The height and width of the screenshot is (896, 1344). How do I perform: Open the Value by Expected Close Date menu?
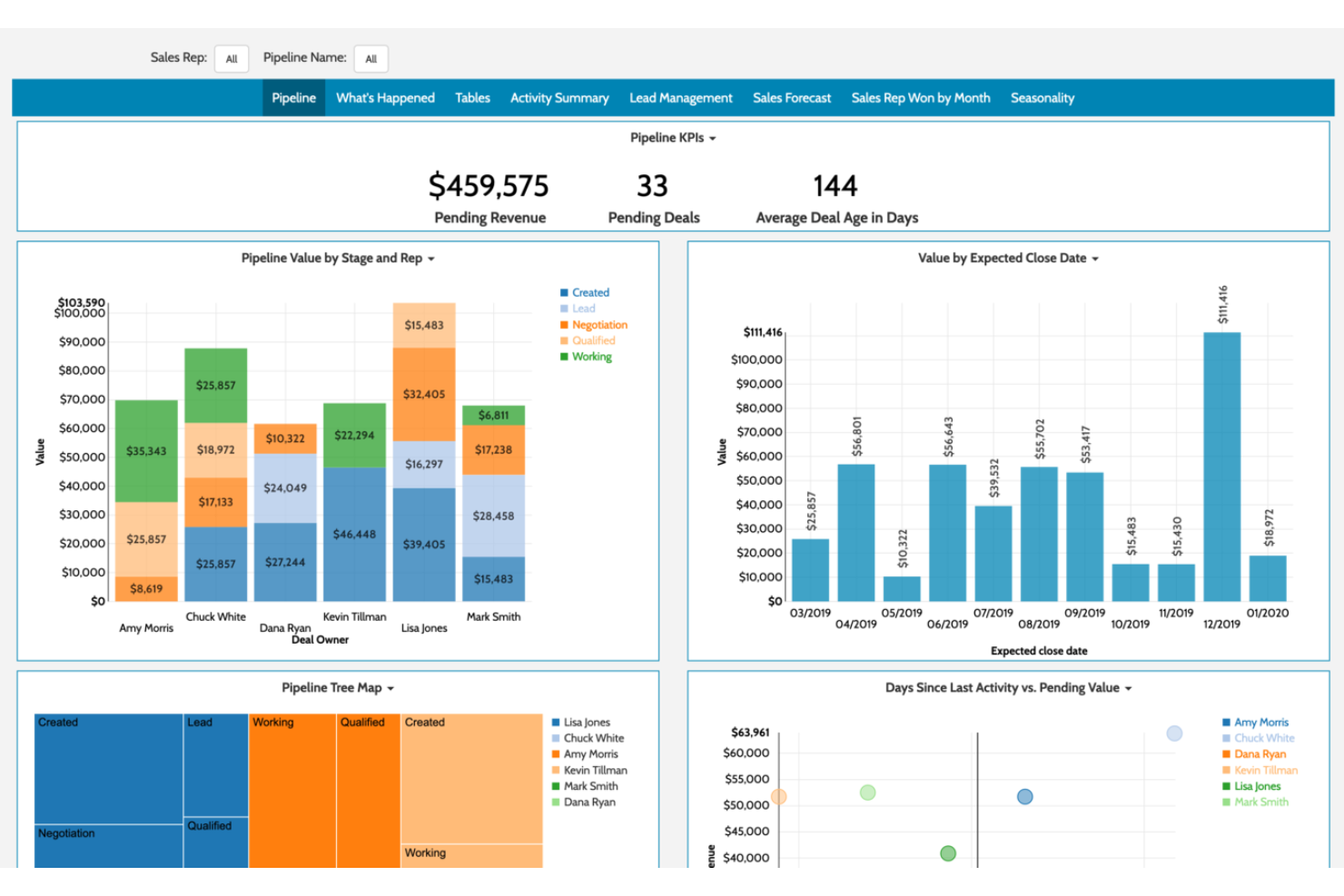point(1096,258)
